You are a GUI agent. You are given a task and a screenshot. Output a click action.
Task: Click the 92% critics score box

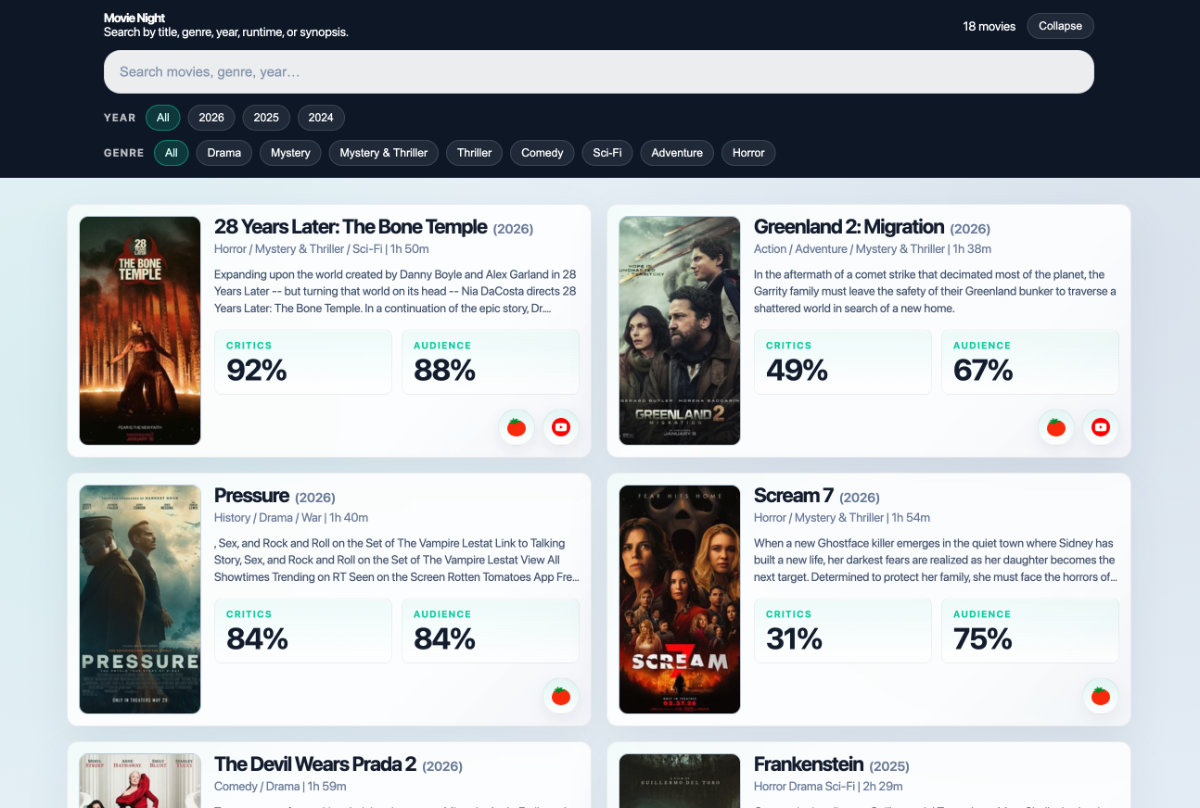coord(303,362)
